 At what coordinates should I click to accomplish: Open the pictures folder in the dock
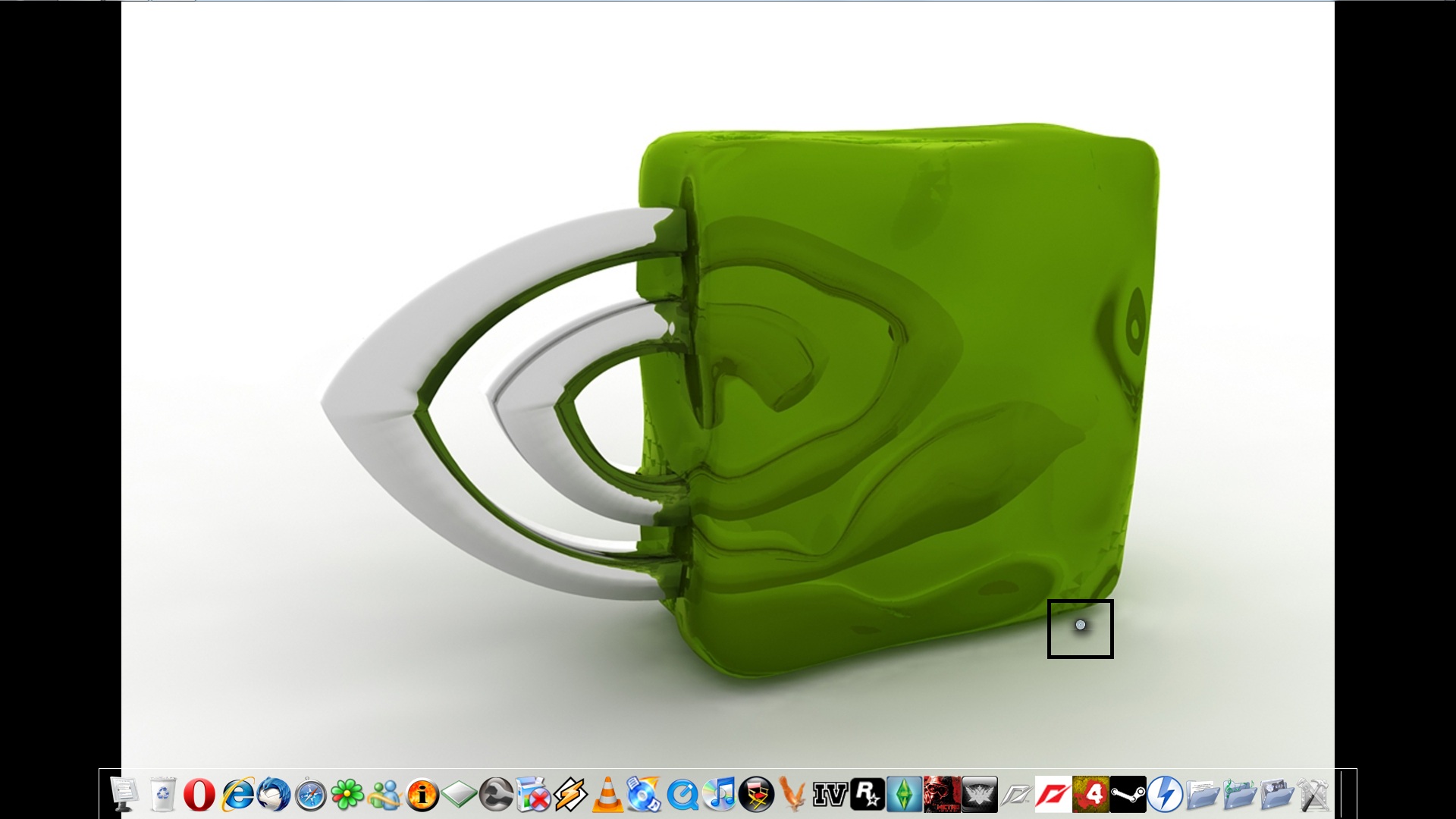click(x=1276, y=794)
